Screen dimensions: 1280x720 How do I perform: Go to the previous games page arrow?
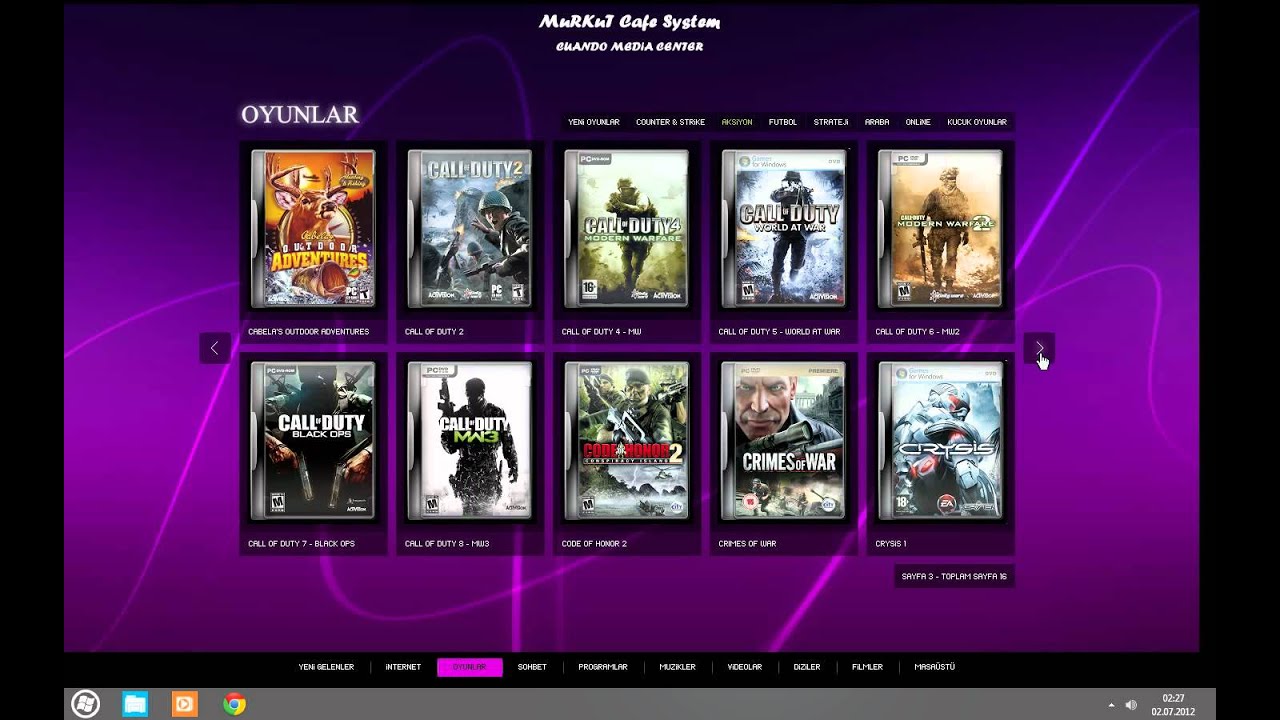tap(214, 348)
